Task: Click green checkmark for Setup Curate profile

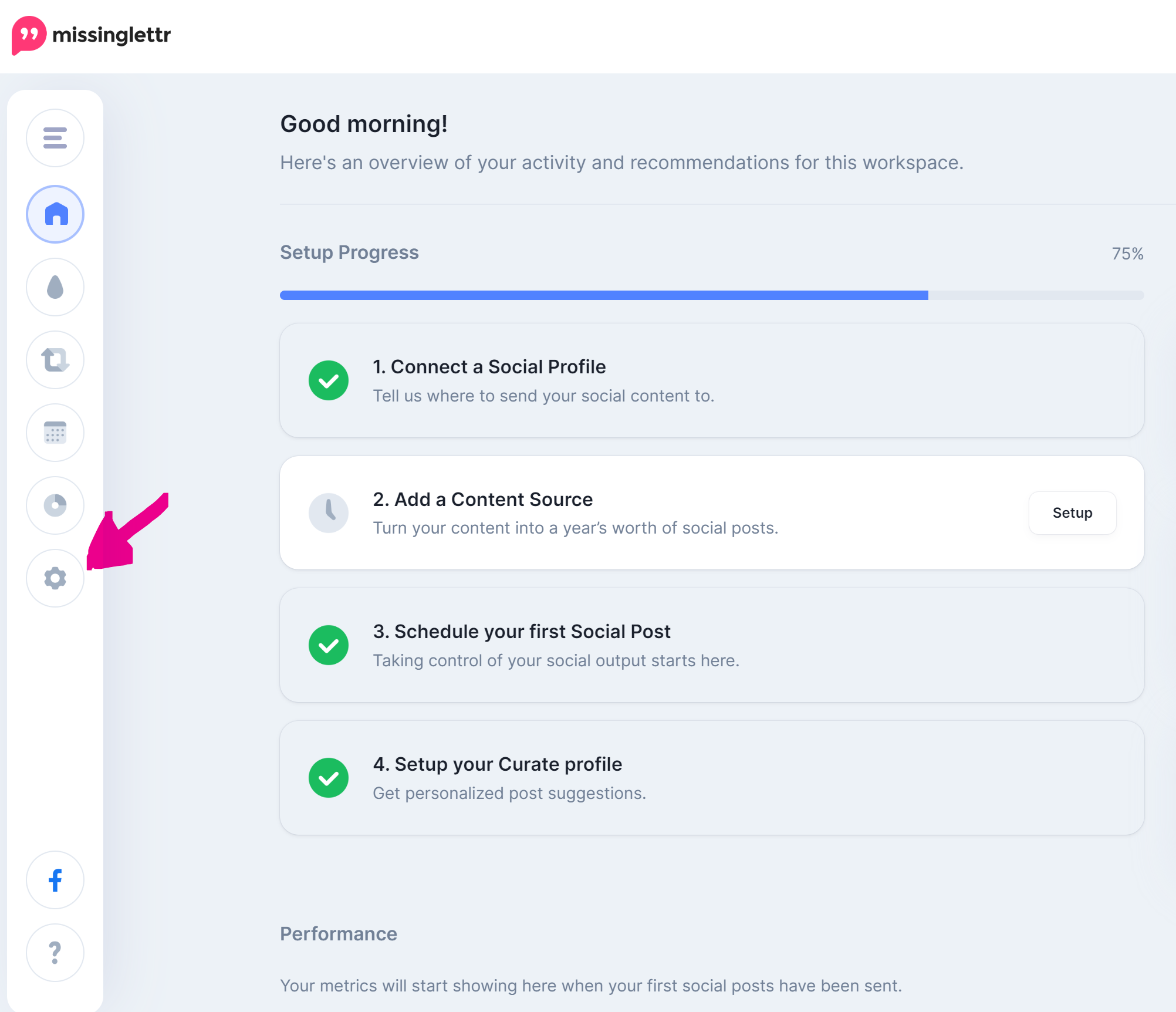Action: (x=329, y=778)
